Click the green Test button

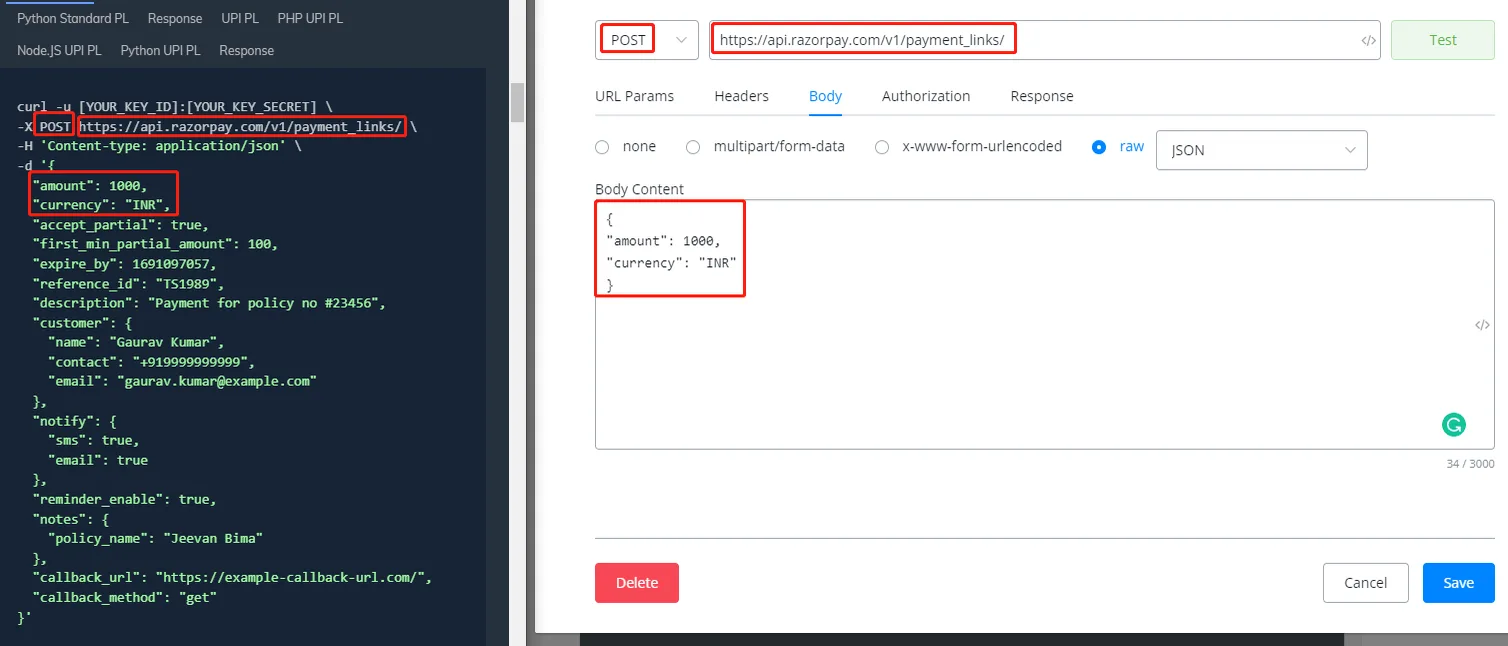coord(1443,40)
